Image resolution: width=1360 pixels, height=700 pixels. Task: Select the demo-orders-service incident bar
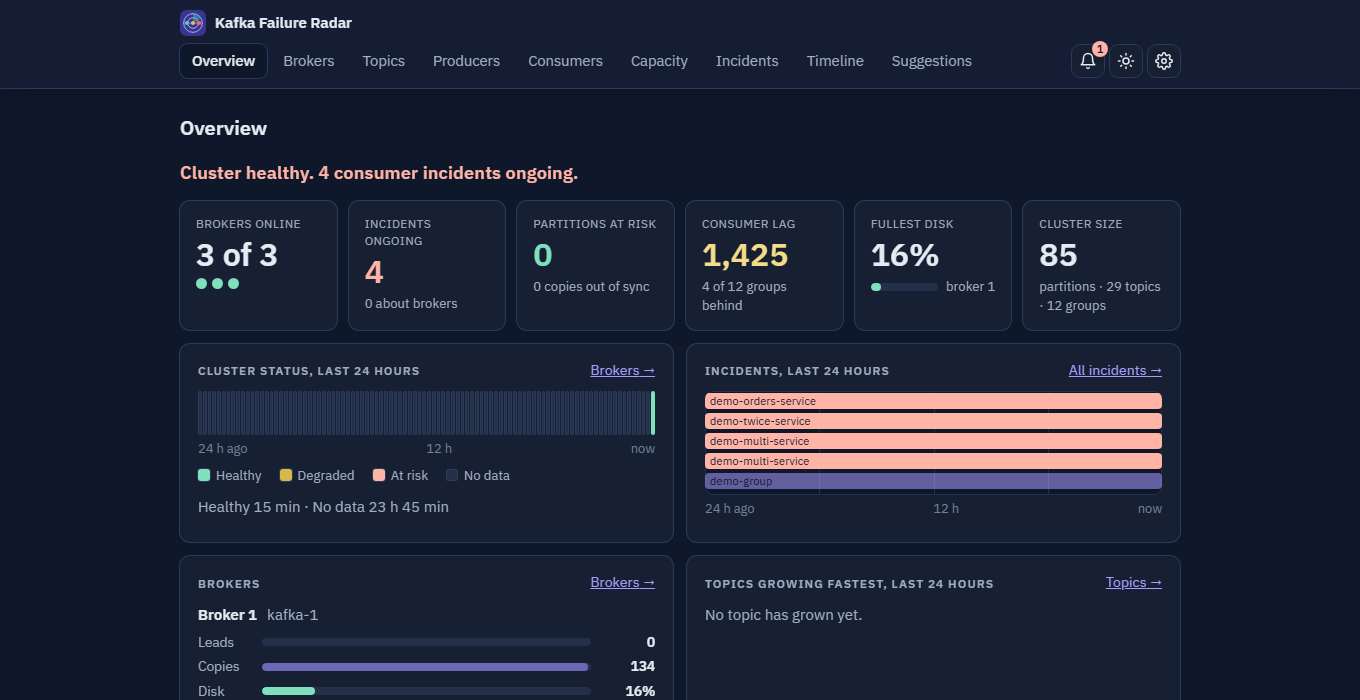point(933,401)
